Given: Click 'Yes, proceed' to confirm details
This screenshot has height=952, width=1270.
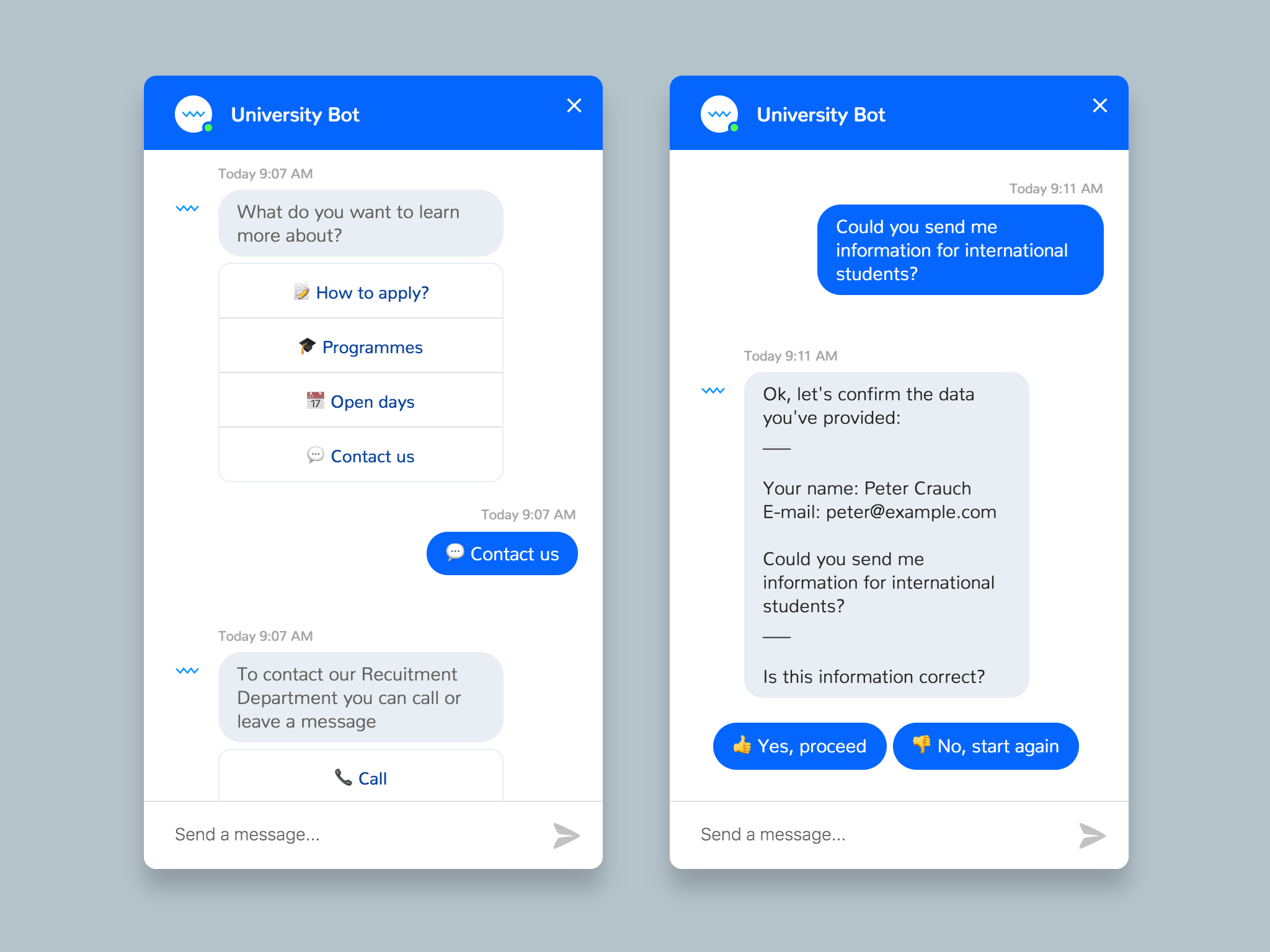Looking at the screenshot, I should click(x=800, y=746).
